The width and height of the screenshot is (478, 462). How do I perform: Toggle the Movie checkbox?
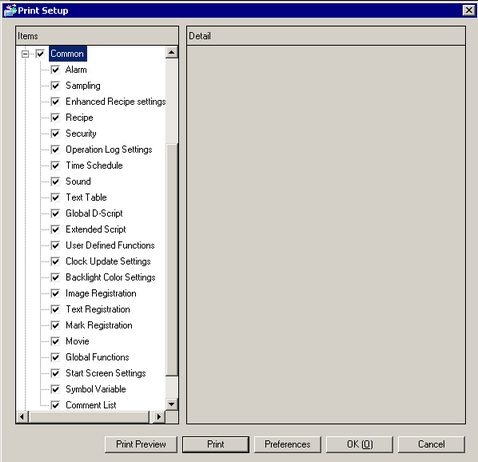(55, 341)
